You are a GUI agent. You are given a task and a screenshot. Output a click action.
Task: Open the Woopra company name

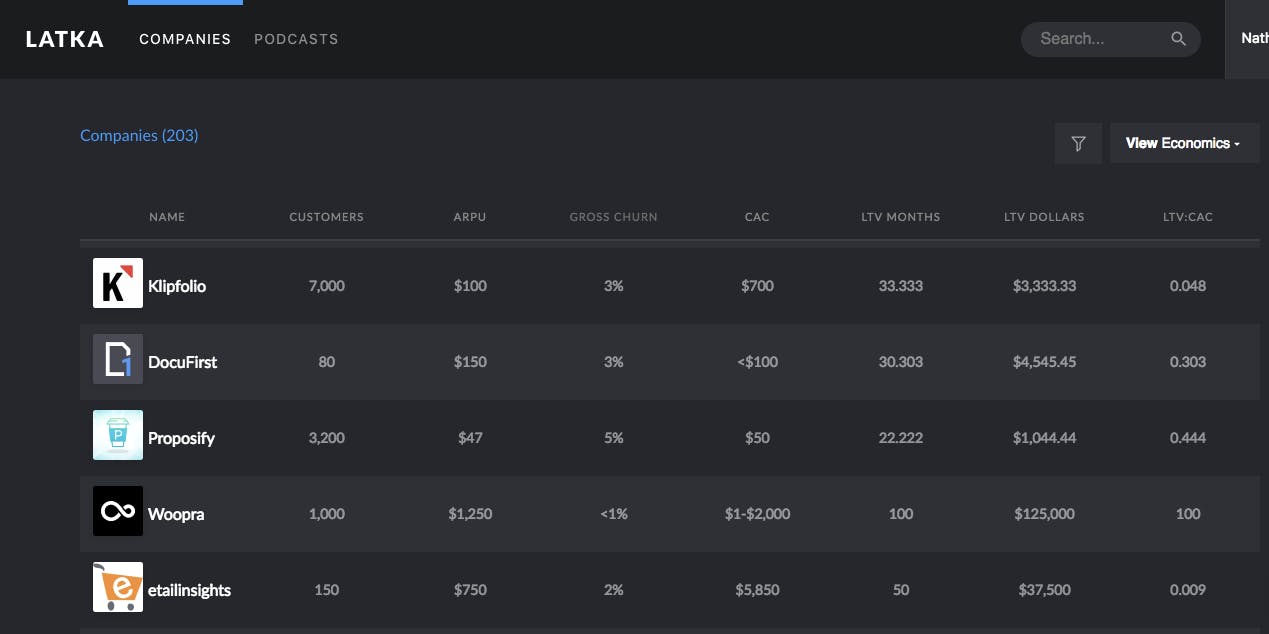coord(176,514)
